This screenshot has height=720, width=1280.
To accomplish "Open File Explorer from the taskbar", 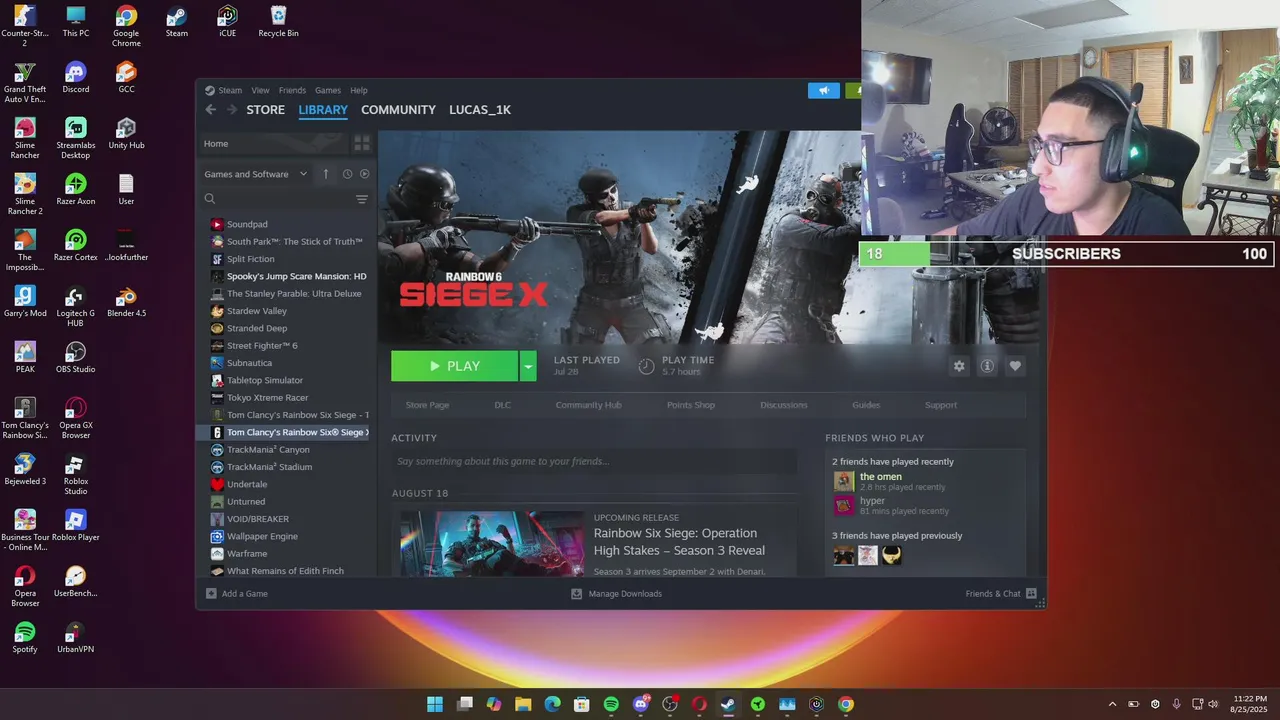I will pyautogui.click(x=523, y=704).
